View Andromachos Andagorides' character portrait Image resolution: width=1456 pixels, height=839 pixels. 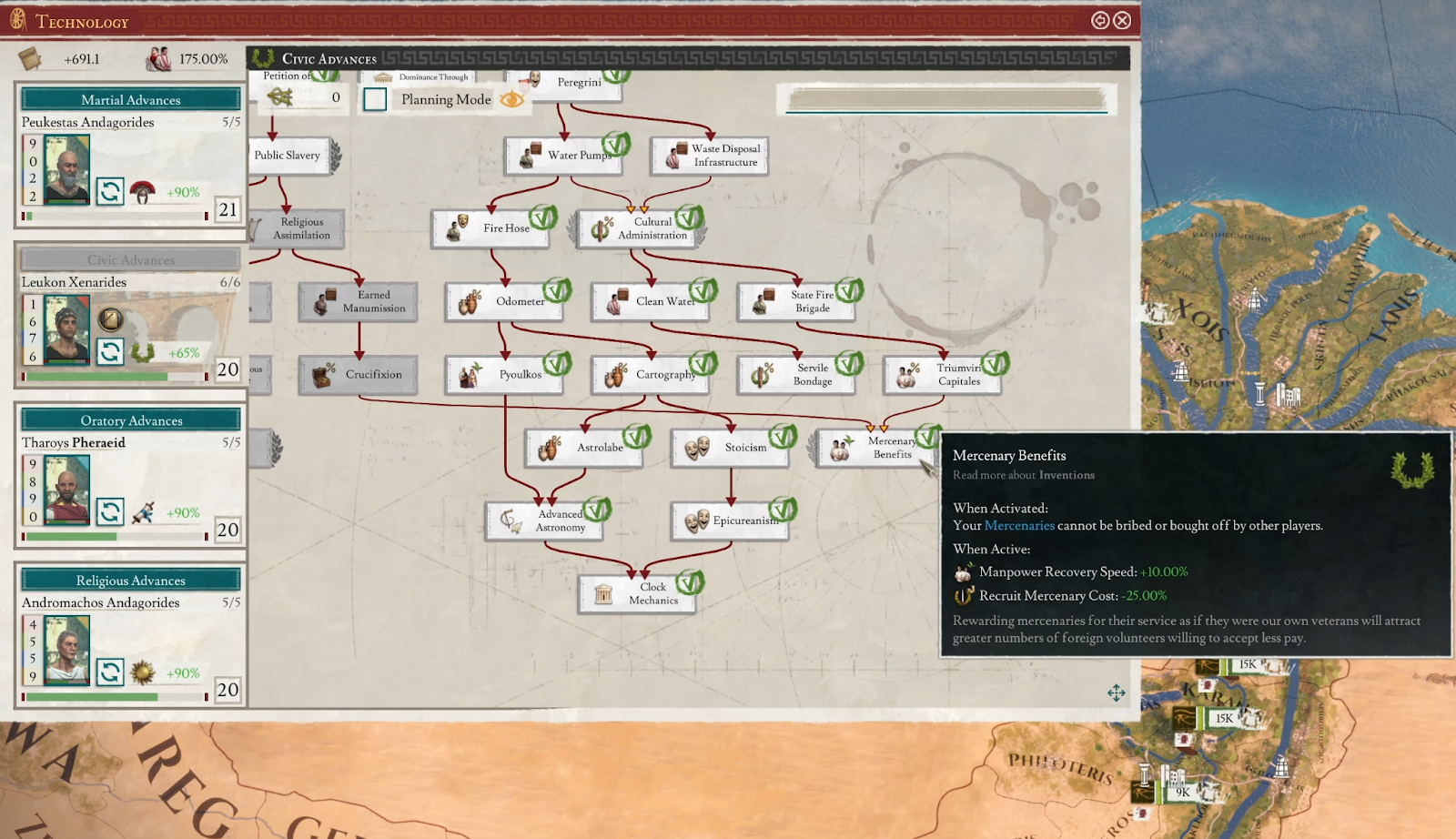pyautogui.click(x=67, y=650)
